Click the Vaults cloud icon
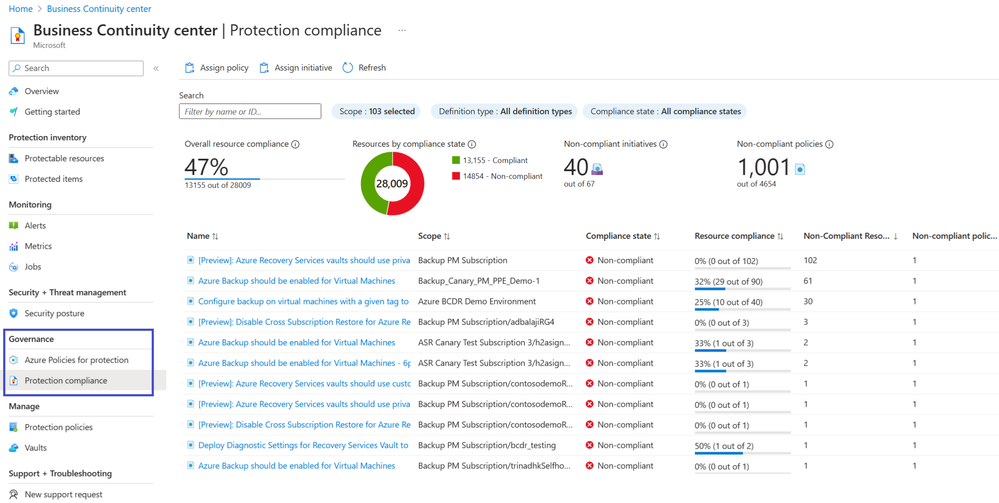The width and height of the screenshot is (999, 503). (13, 448)
